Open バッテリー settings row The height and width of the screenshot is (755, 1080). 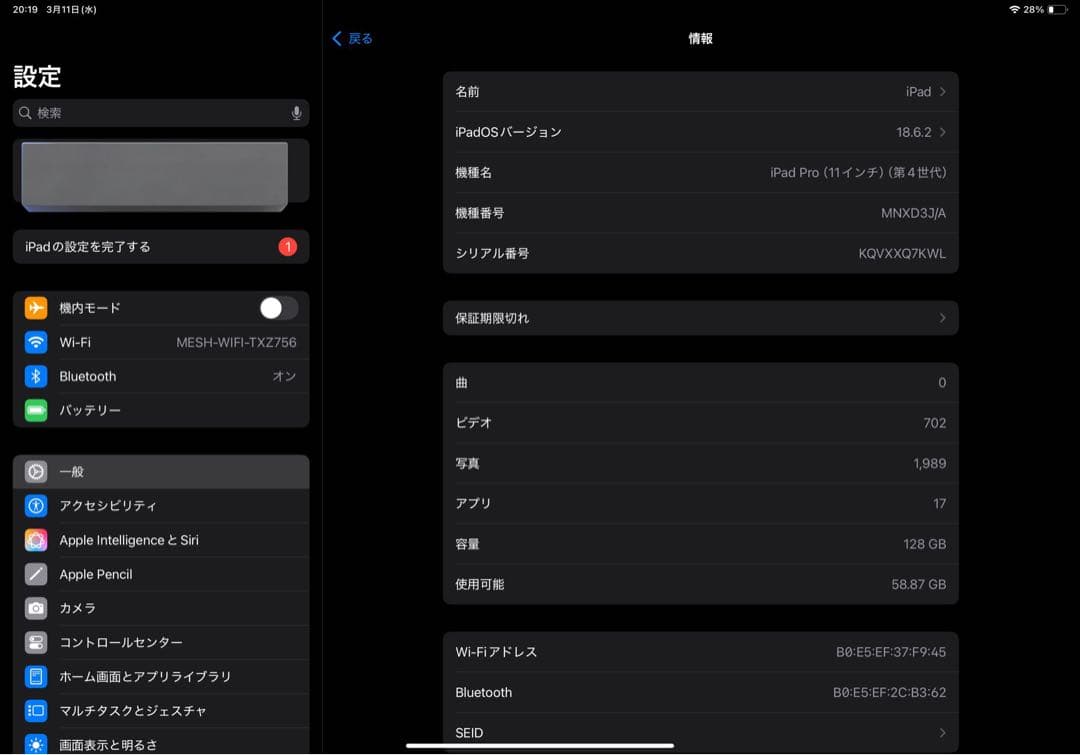coord(160,410)
